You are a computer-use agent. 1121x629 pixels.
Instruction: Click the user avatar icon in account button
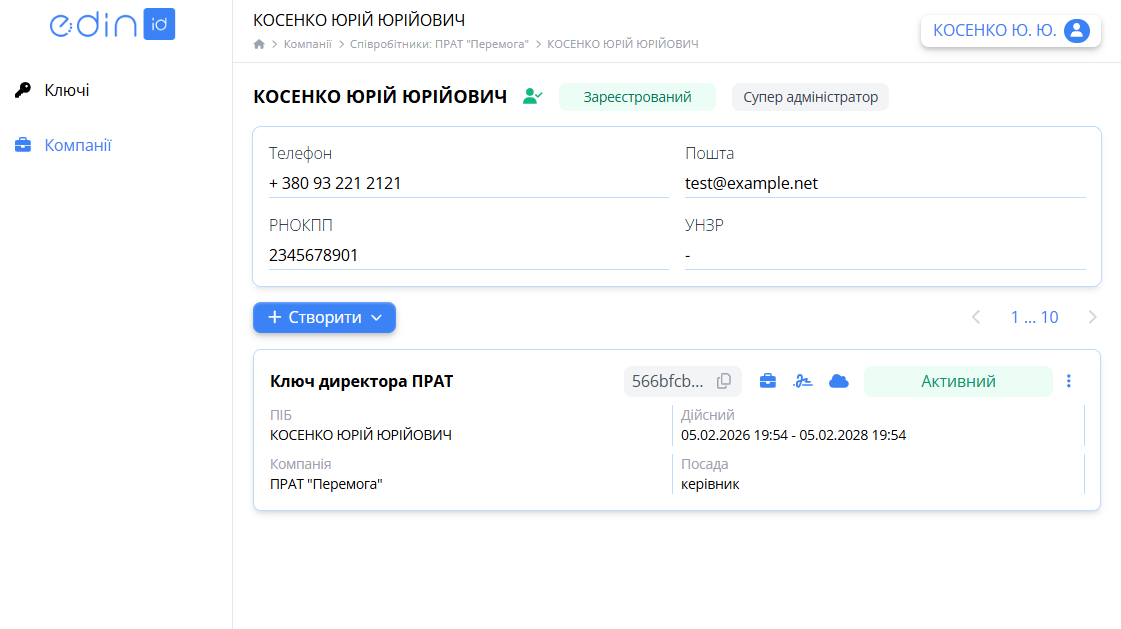1076,30
